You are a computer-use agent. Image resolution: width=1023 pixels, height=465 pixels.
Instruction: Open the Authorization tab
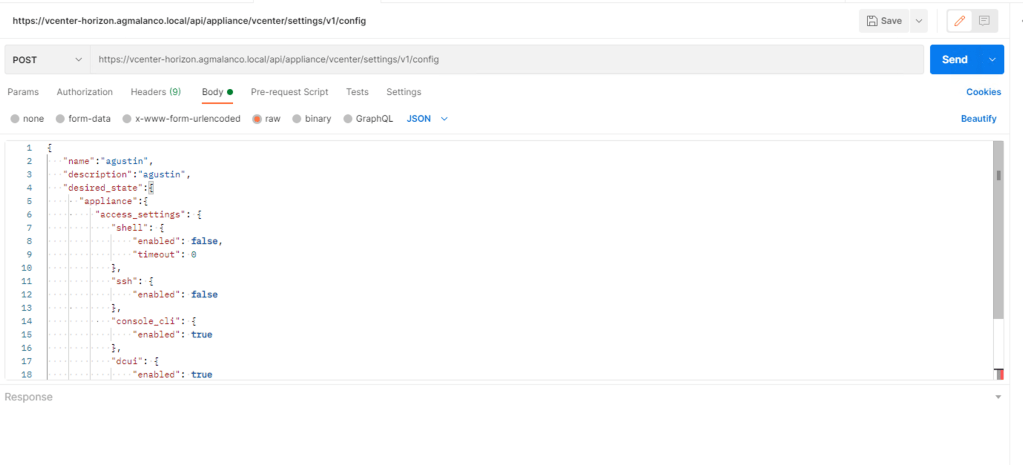tap(85, 92)
